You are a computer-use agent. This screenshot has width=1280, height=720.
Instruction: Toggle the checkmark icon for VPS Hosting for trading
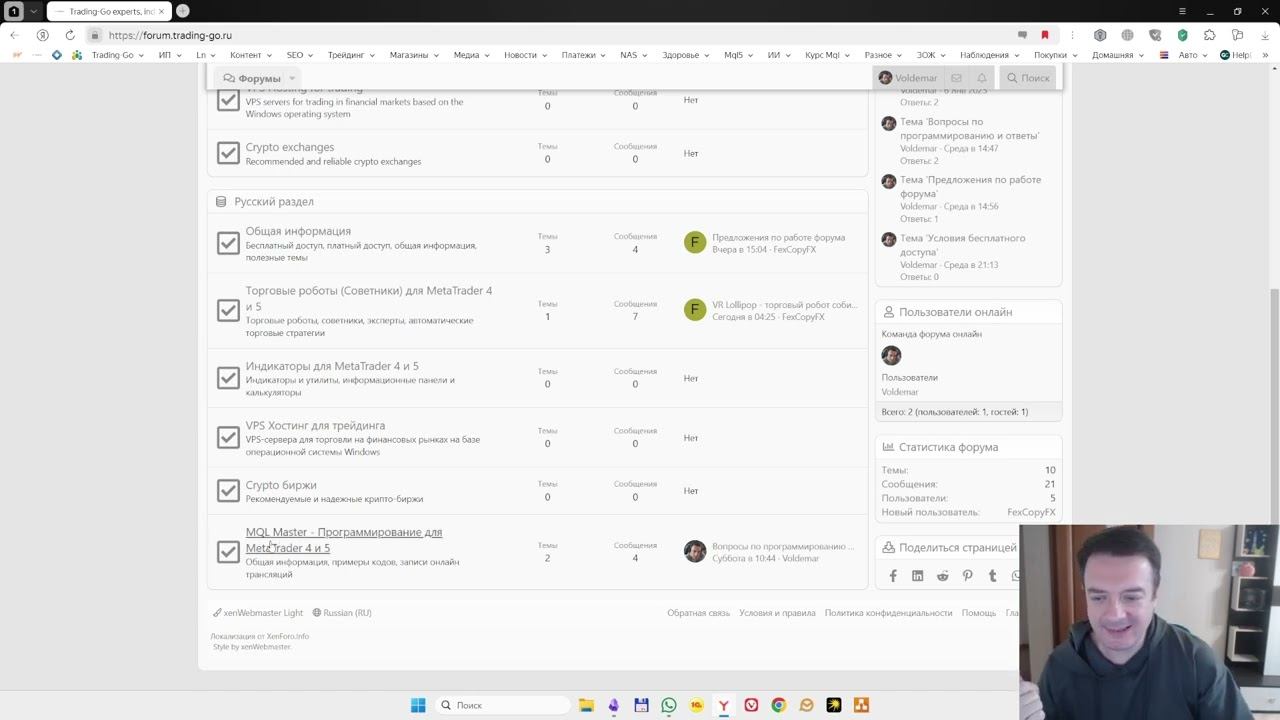click(228, 100)
